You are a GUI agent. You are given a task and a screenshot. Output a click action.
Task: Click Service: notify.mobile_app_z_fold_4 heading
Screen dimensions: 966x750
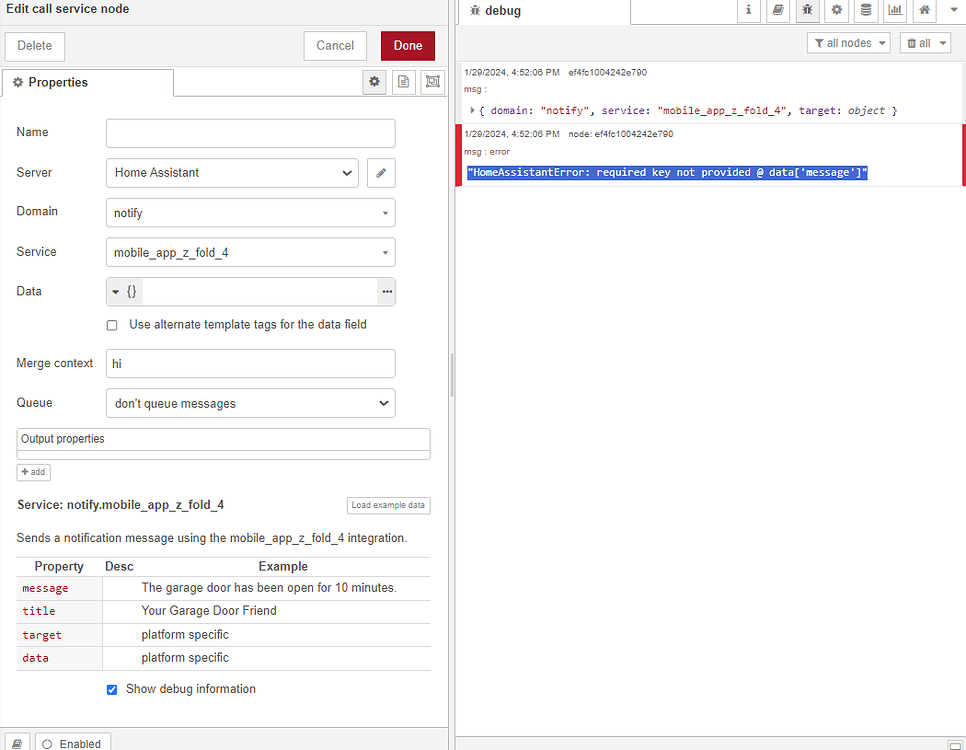coord(120,505)
